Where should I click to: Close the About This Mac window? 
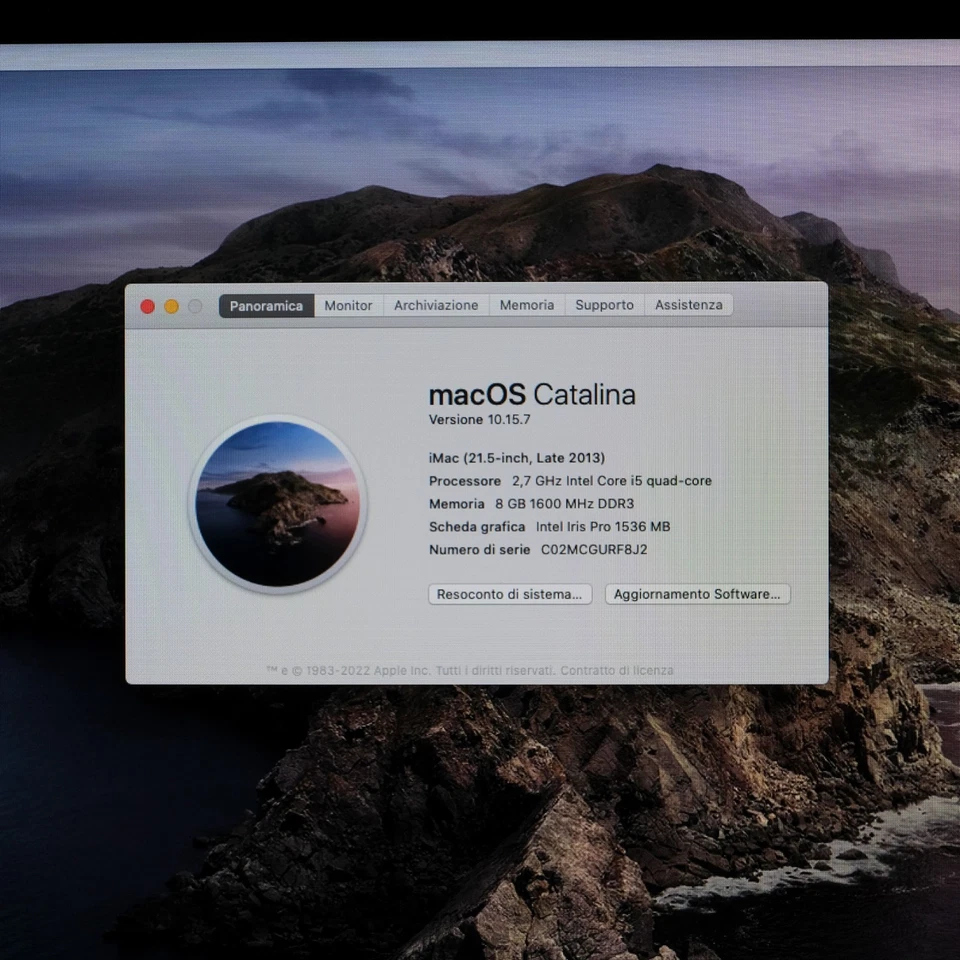[x=145, y=306]
